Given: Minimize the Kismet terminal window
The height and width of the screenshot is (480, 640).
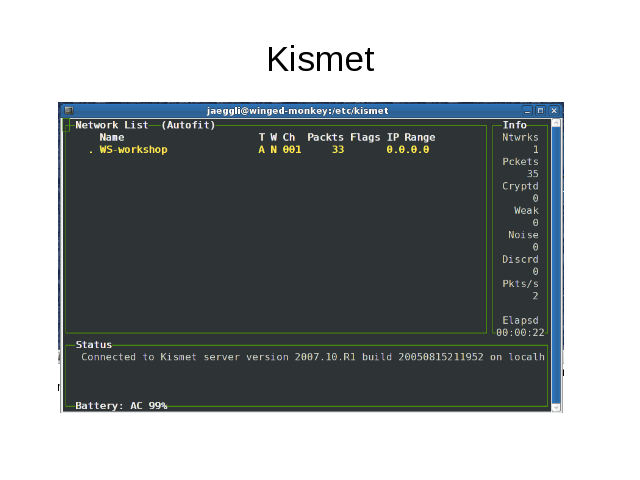Looking at the screenshot, I should point(528,110).
